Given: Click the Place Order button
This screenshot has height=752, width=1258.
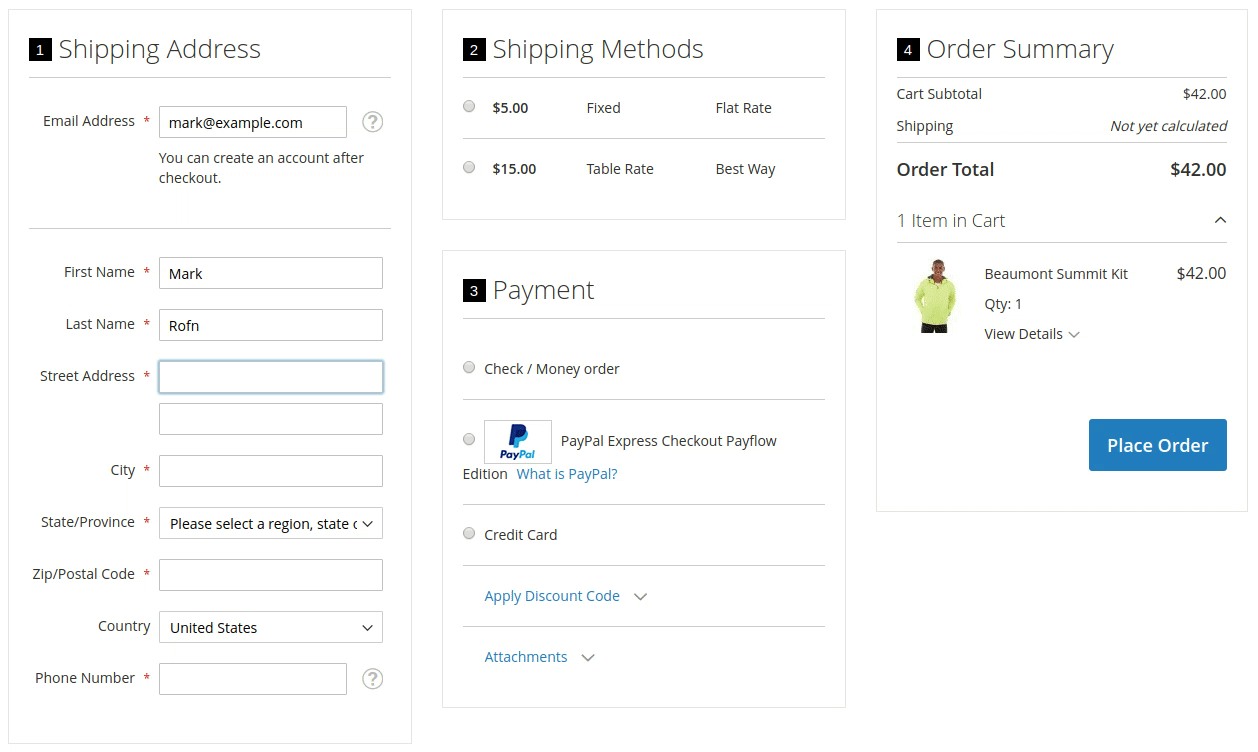Looking at the screenshot, I should click(1157, 445).
